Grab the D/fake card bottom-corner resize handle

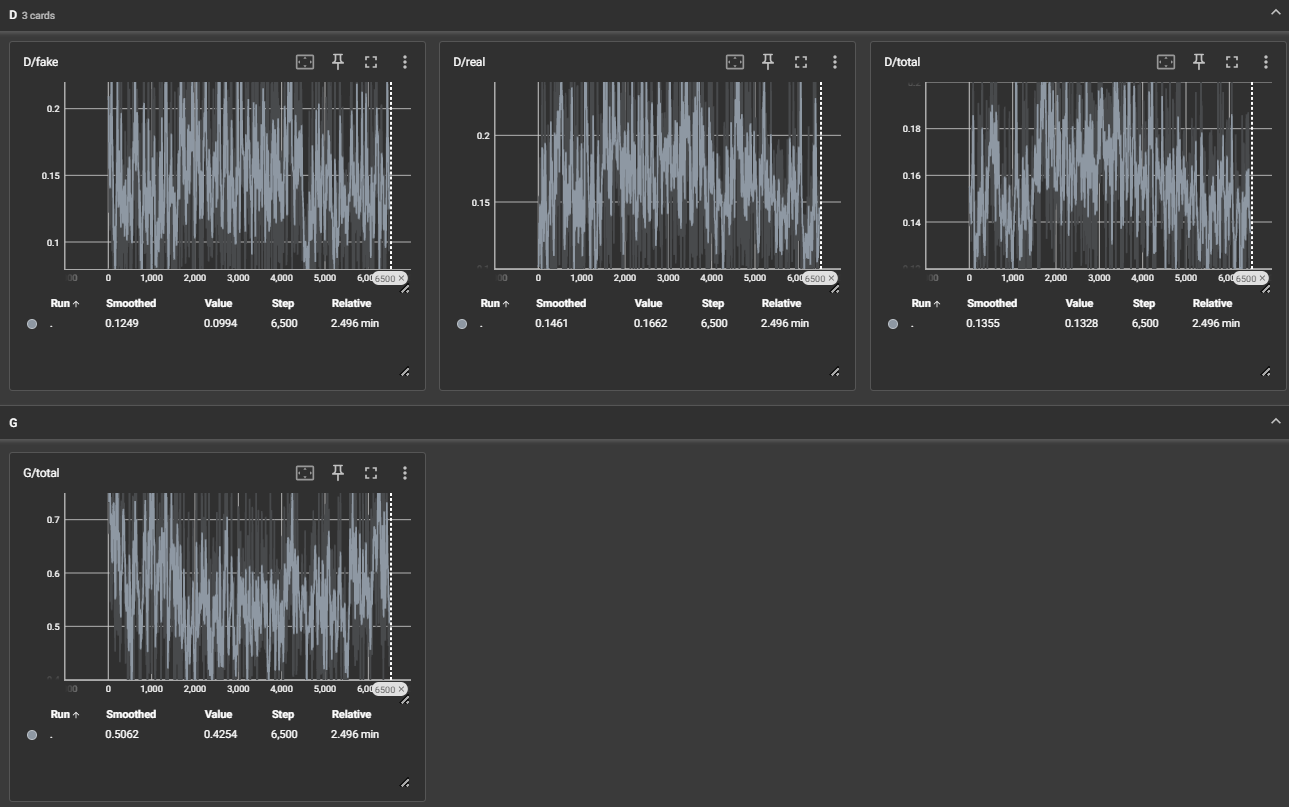[x=405, y=372]
